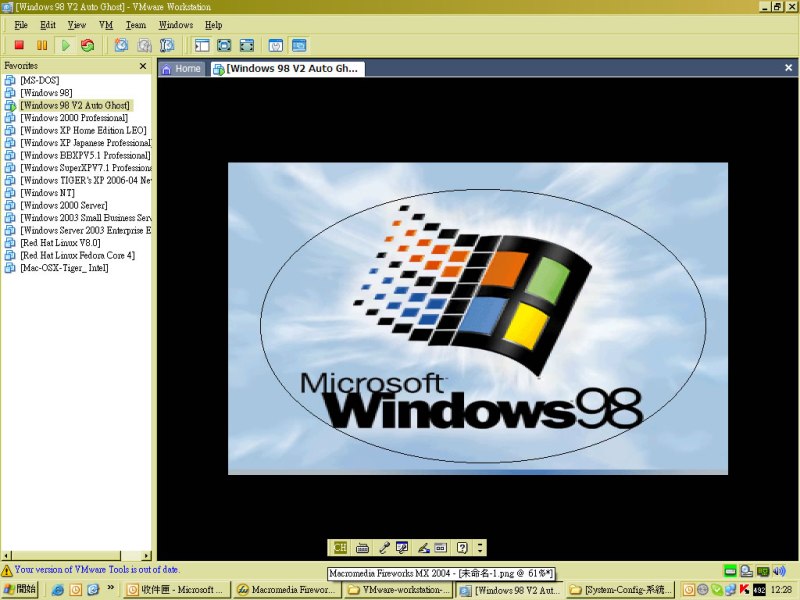Click the CH input language button
The width and height of the screenshot is (800, 600).
click(340, 548)
